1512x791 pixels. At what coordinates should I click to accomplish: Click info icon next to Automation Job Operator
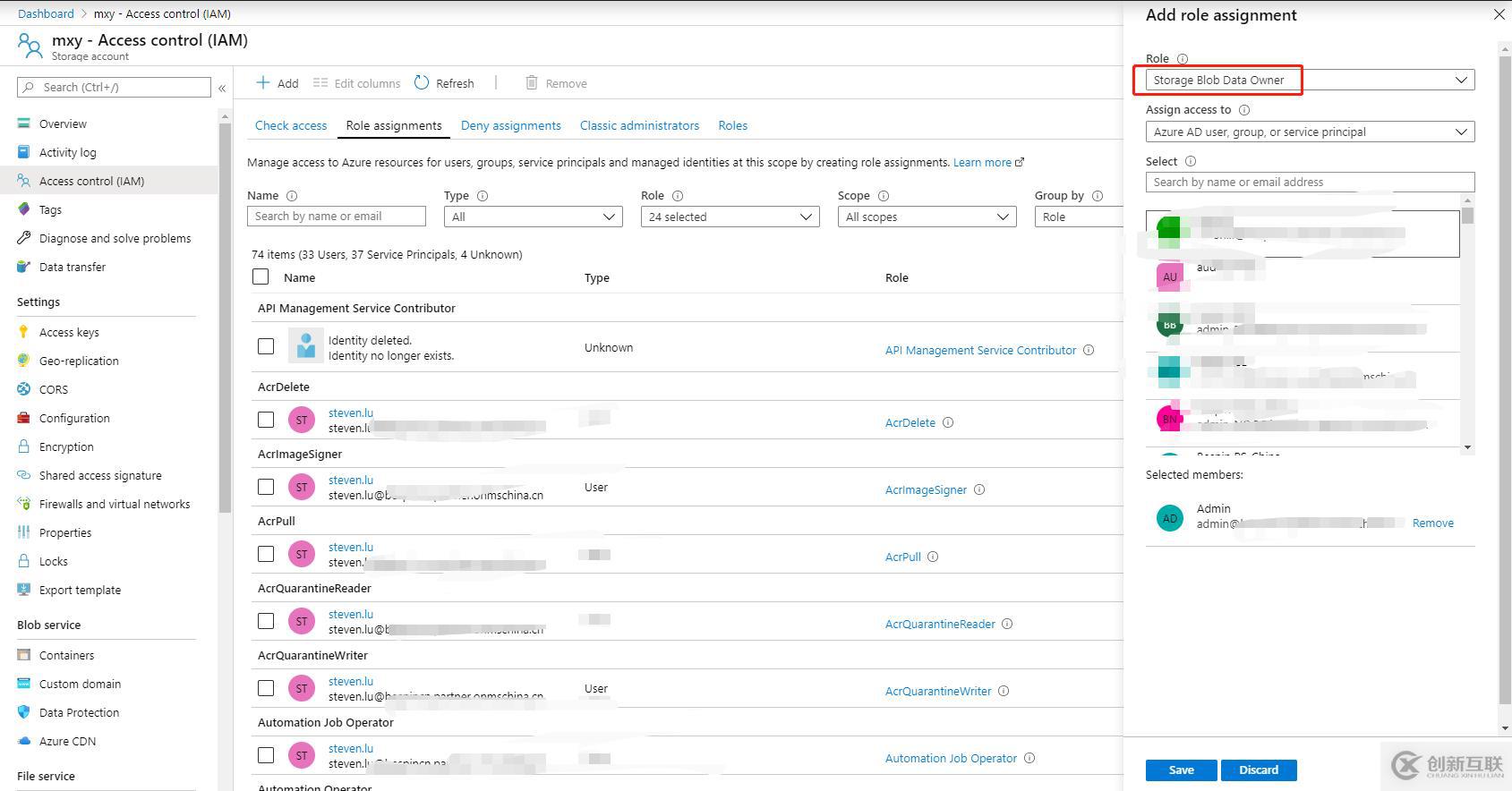pyautogui.click(x=1029, y=758)
